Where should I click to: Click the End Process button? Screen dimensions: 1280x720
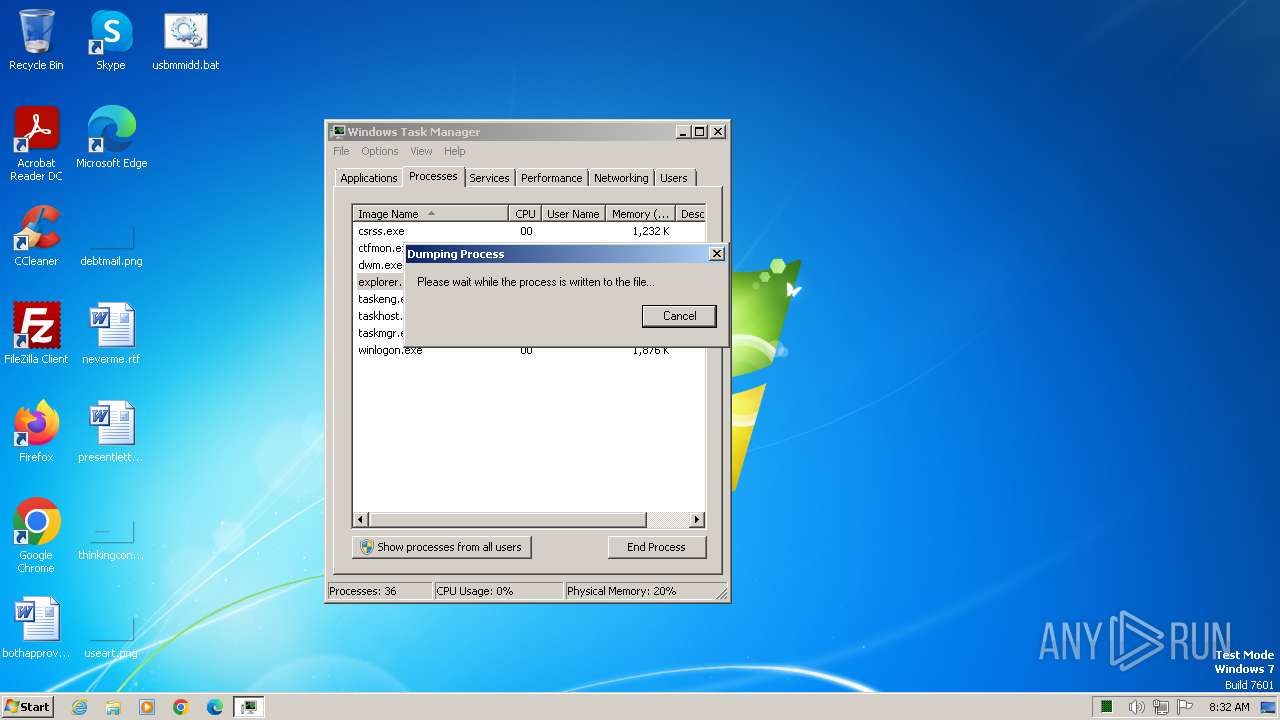point(656,547)
